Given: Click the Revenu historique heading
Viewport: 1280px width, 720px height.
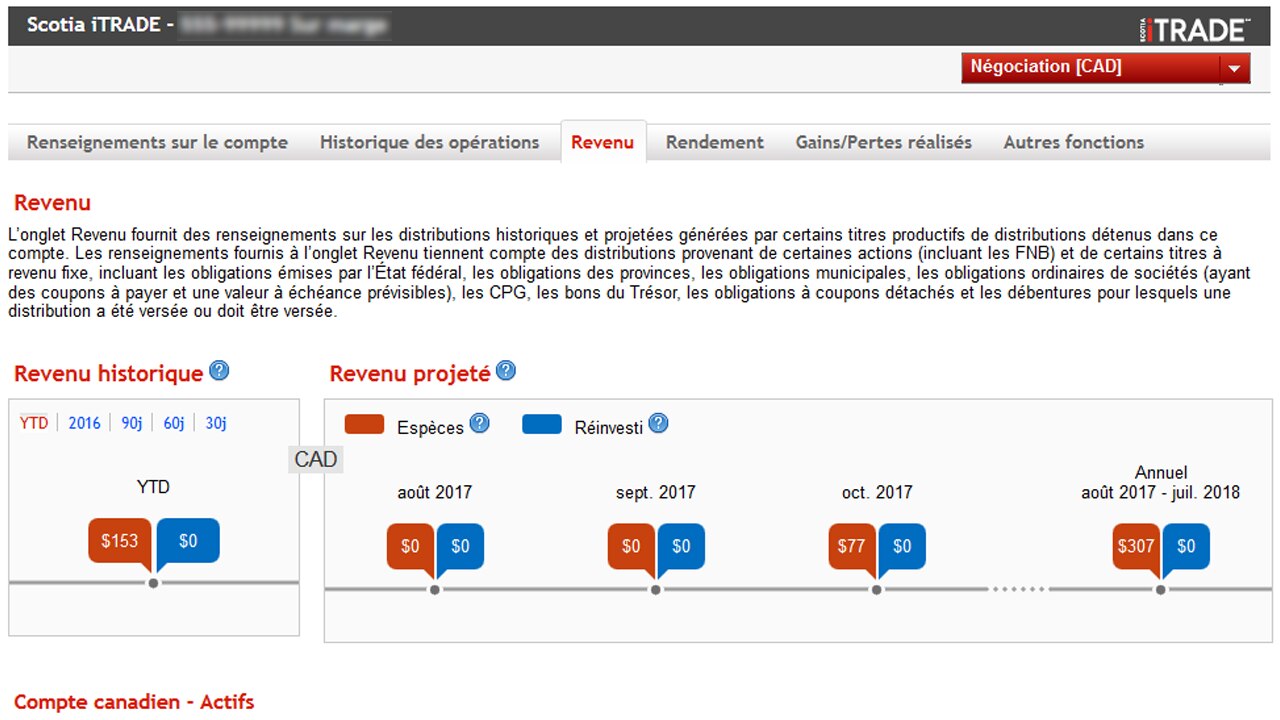Looking at the screenshot, I should click(x=109, y=374).
